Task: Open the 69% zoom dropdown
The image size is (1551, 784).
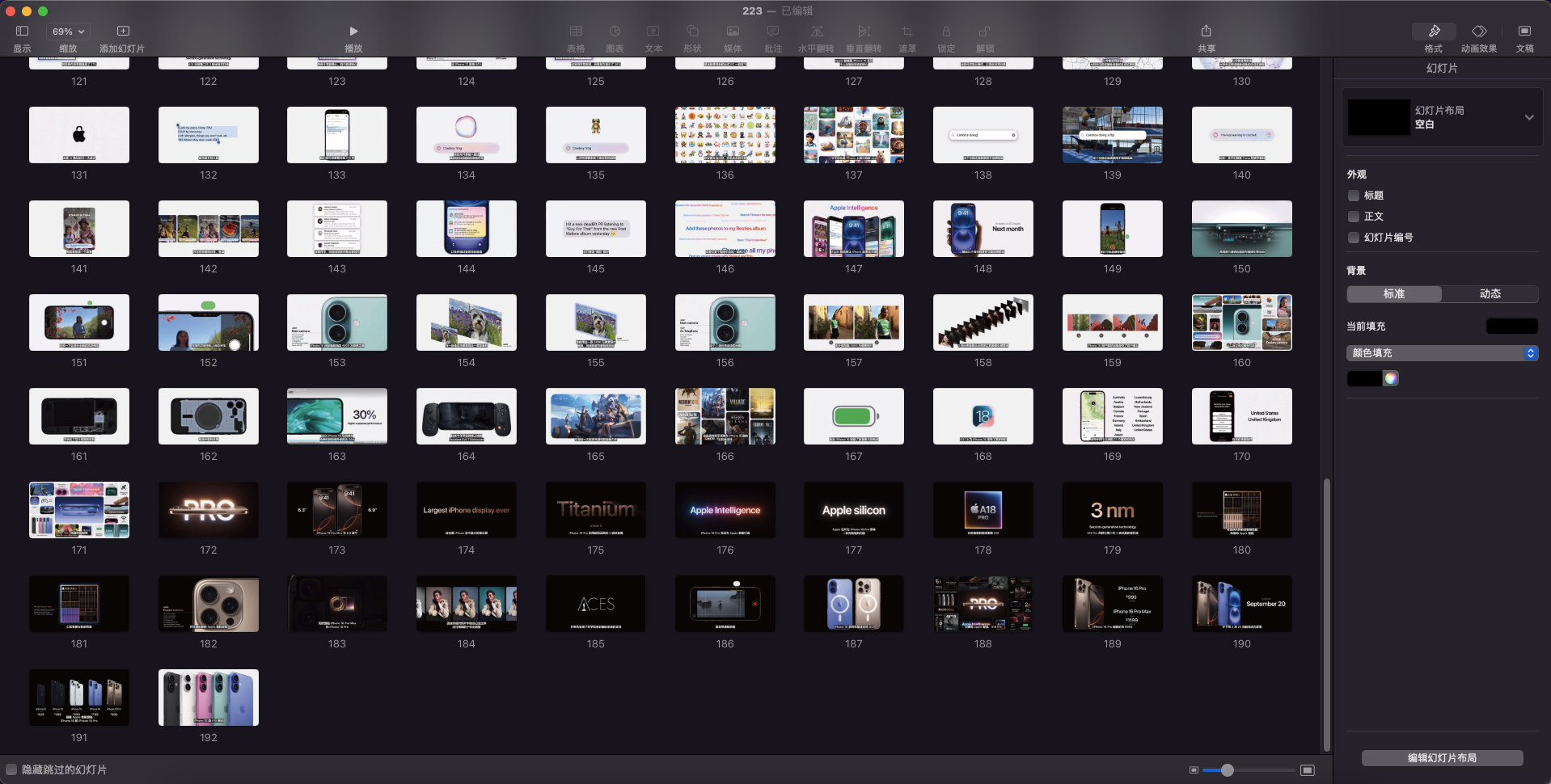Action: point(69,32)
